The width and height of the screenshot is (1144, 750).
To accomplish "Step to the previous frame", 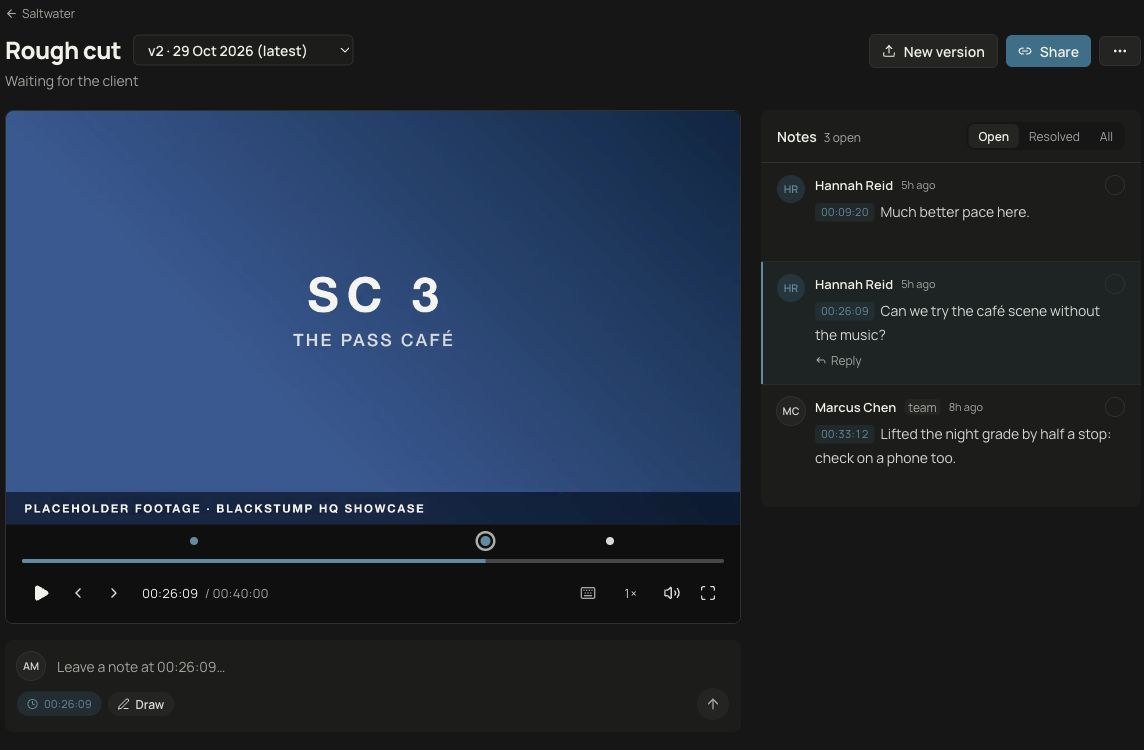I will (x=78, y=593).
